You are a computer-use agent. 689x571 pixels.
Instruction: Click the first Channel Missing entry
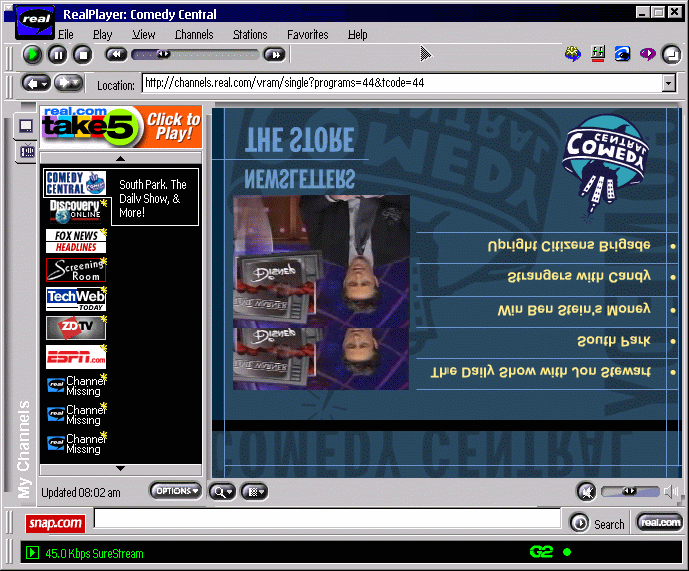point(76,386)
